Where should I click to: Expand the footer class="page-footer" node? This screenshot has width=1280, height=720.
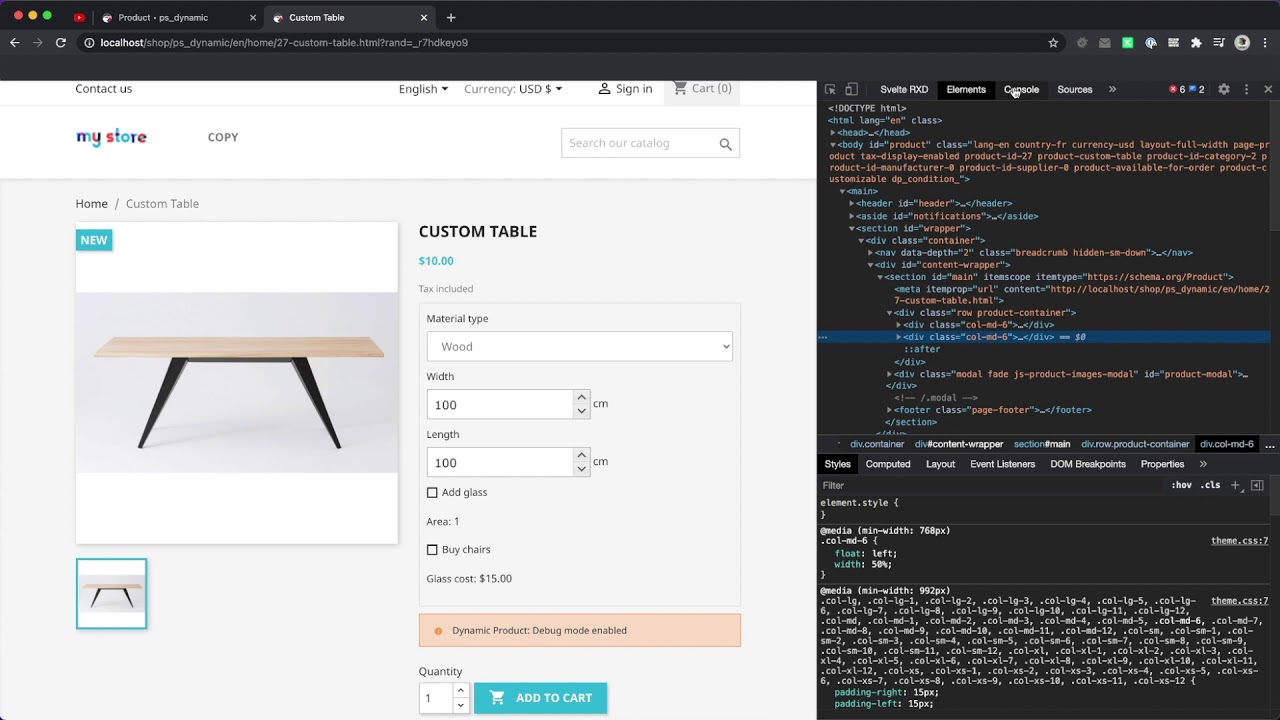(x=889, y=410)
